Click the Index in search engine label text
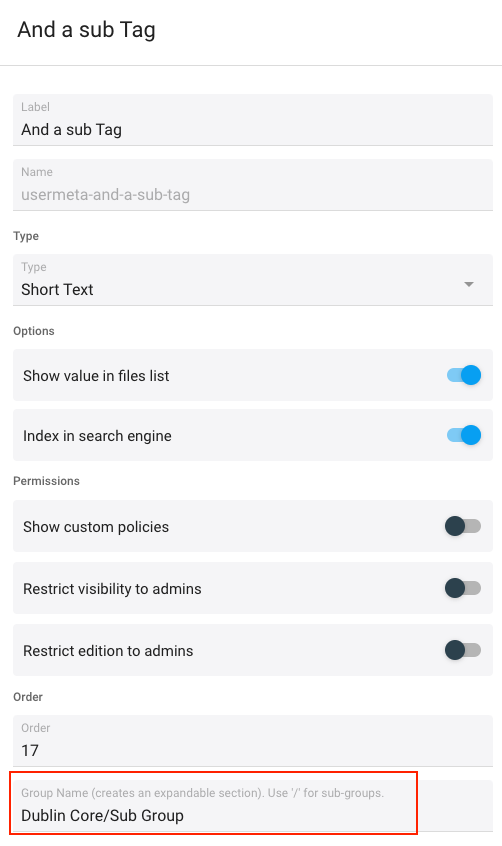 97,436
